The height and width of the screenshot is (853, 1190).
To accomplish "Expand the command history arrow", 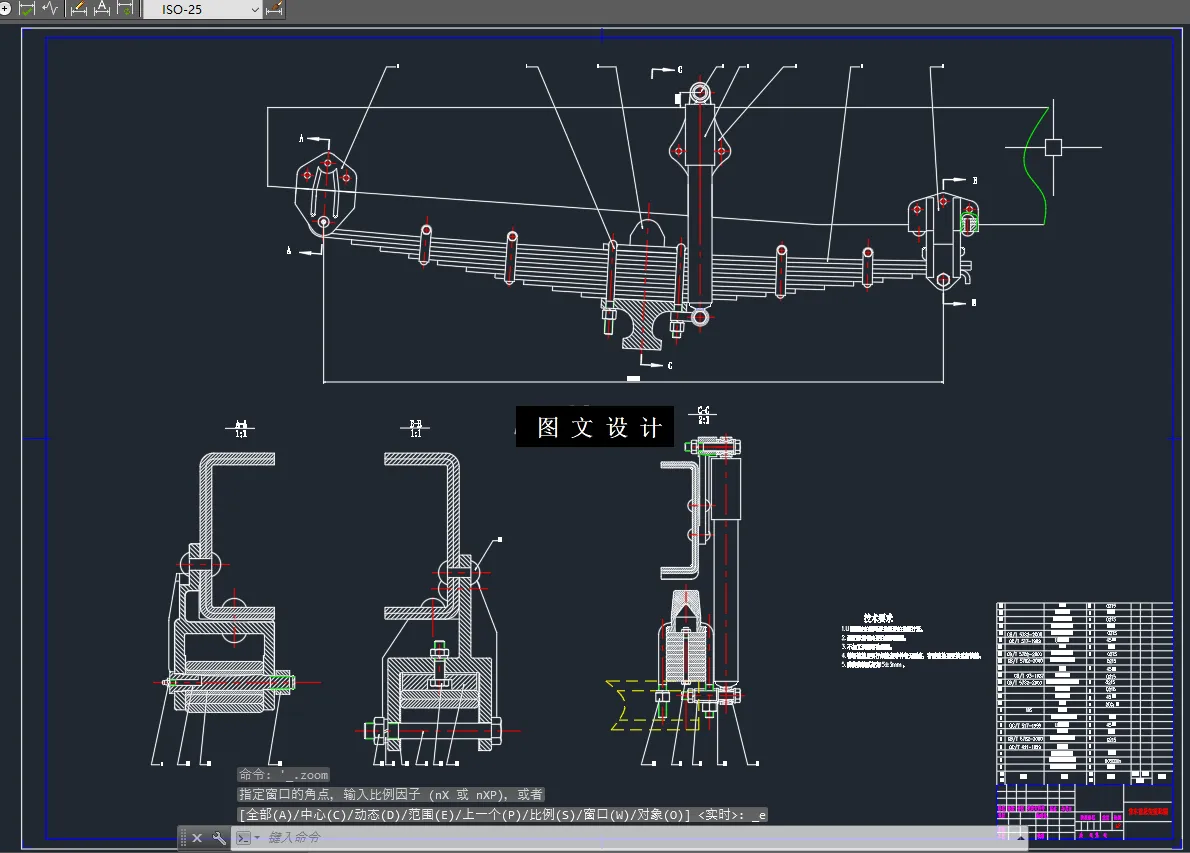I will pos(1020,838).
